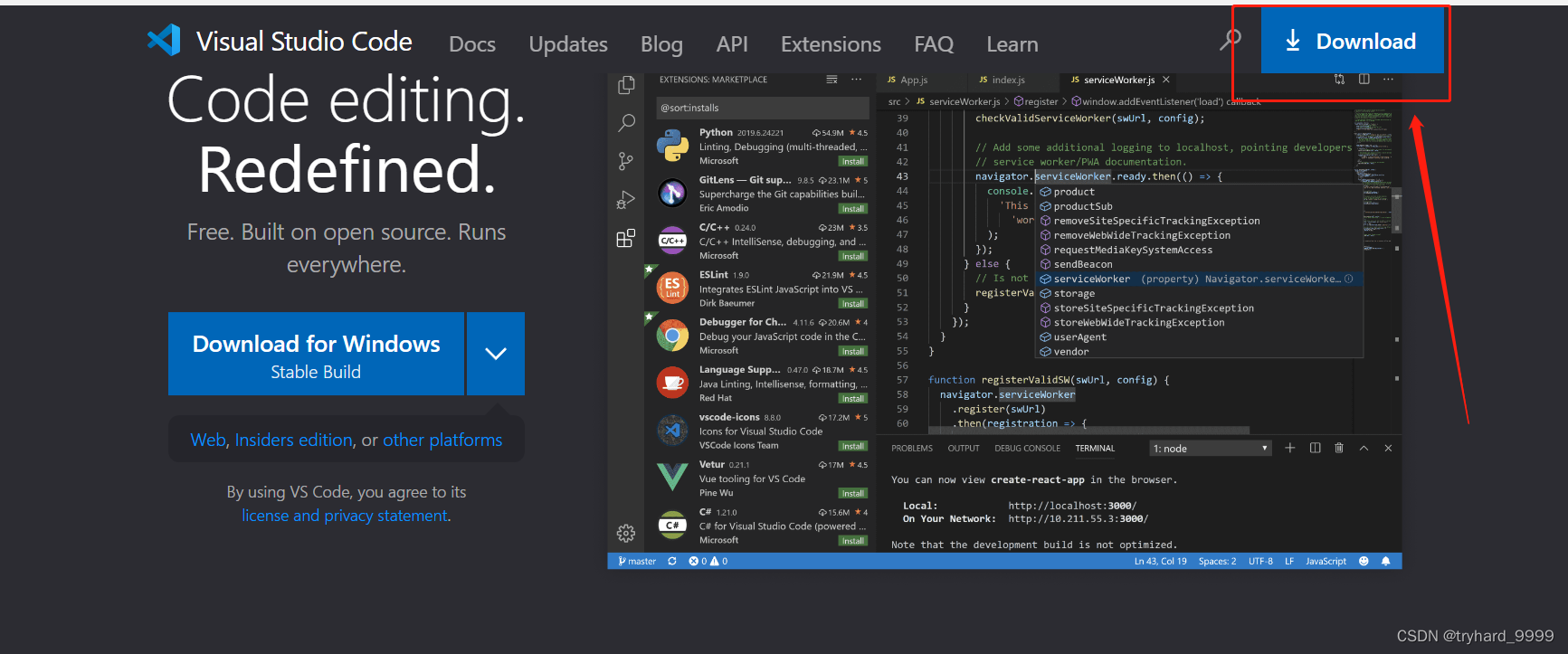
Task: Click JavaScript language mode status entry
Action: click(x=1326, y=561)
